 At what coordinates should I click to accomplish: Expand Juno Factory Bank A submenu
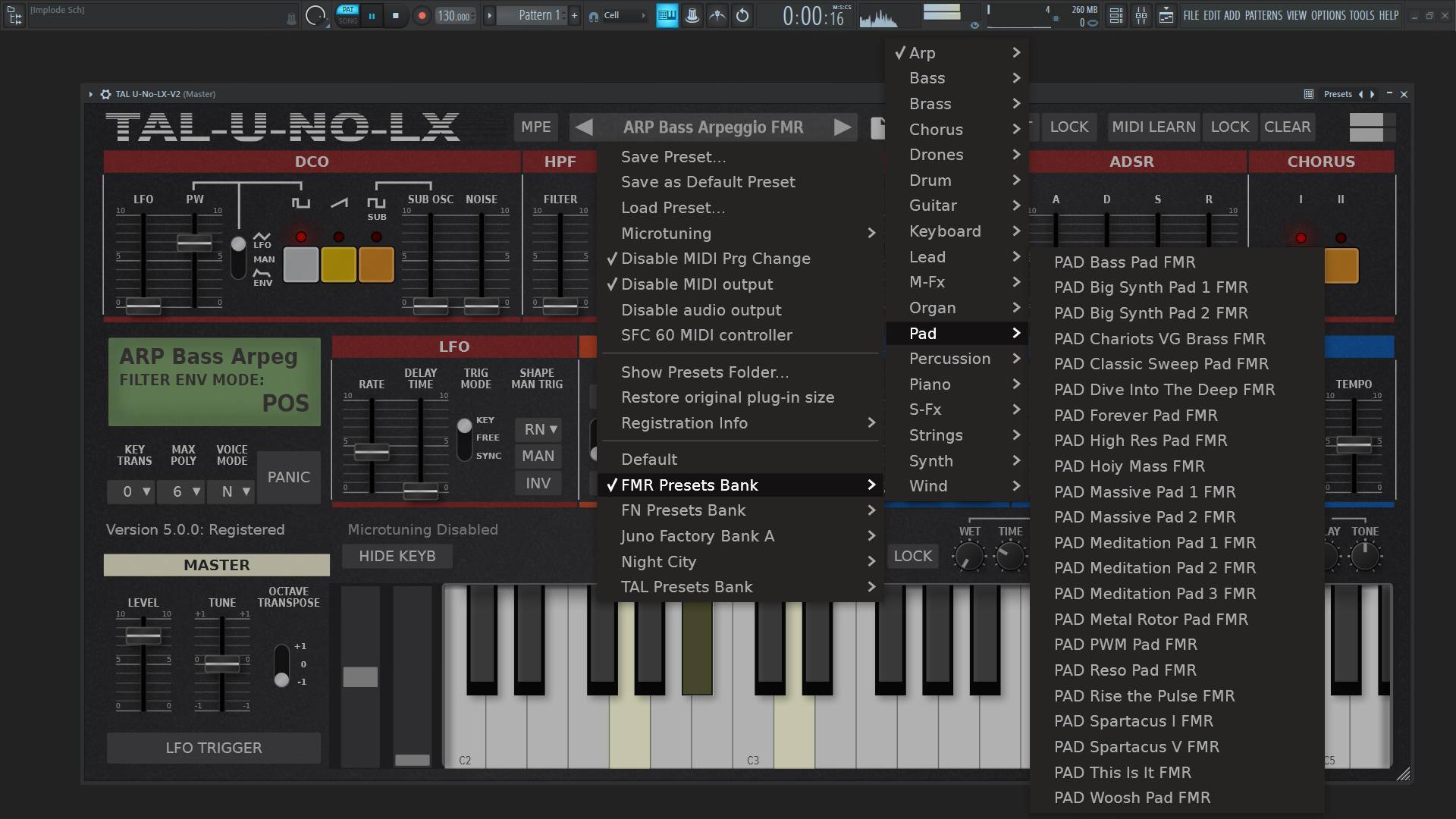click(739, 536)
